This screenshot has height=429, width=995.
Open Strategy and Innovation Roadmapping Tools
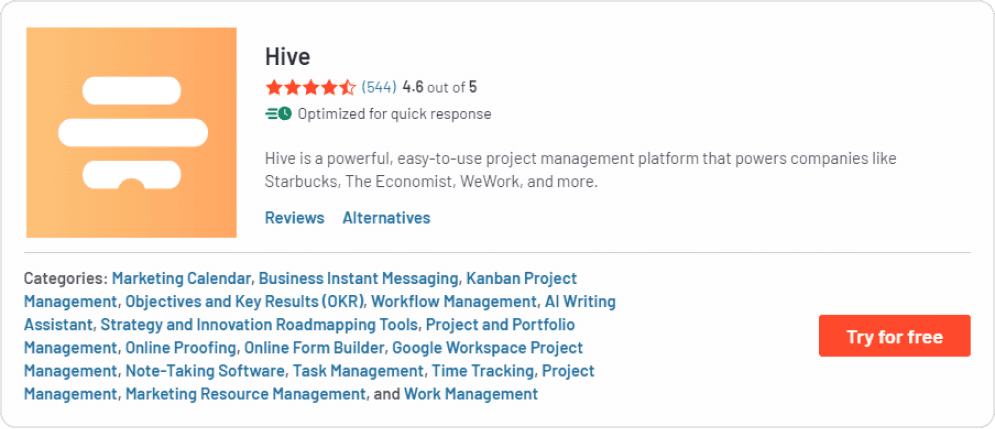point(260,324)
